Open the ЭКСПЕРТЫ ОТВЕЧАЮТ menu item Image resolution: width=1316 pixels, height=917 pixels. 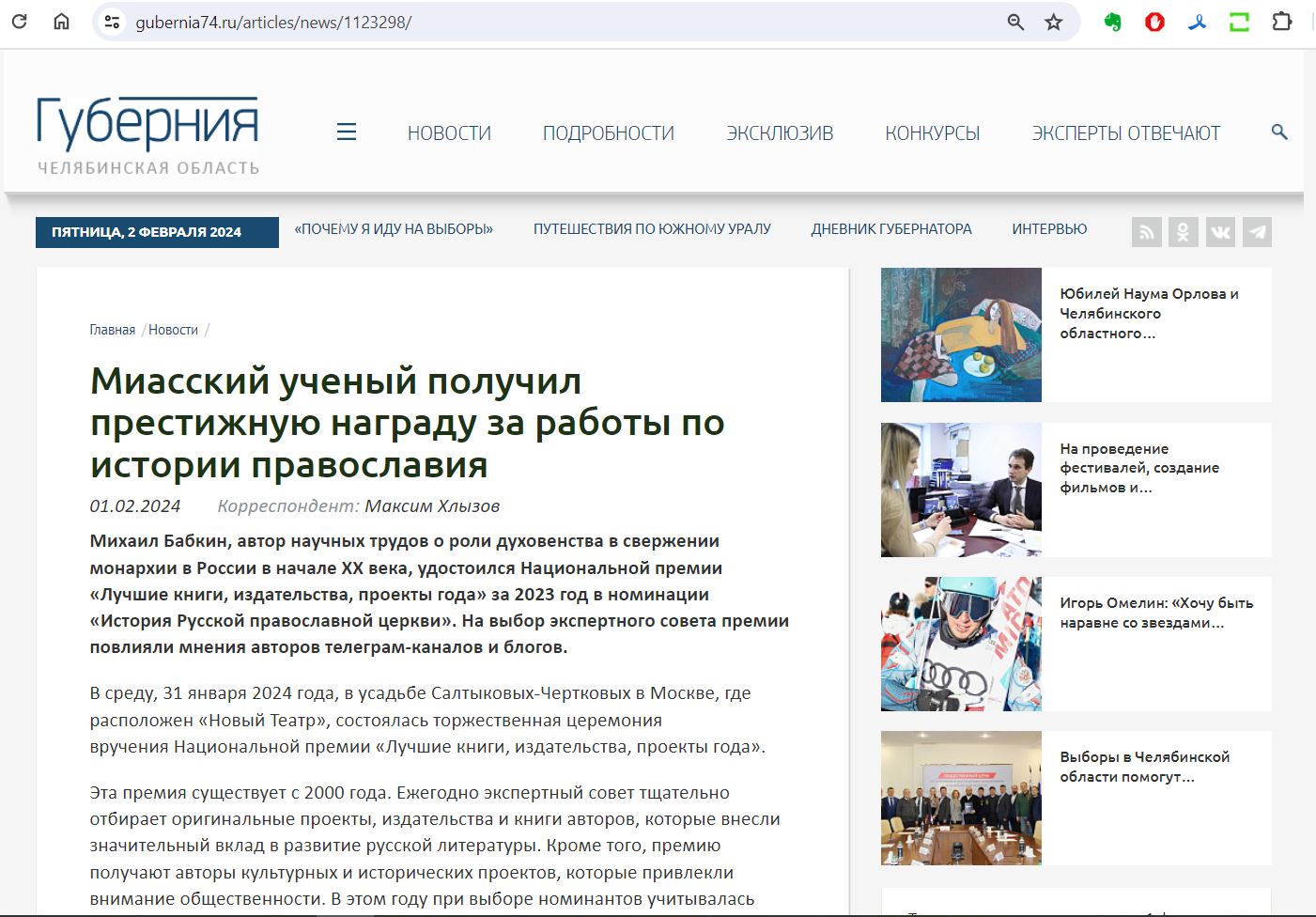[1126, 133]
